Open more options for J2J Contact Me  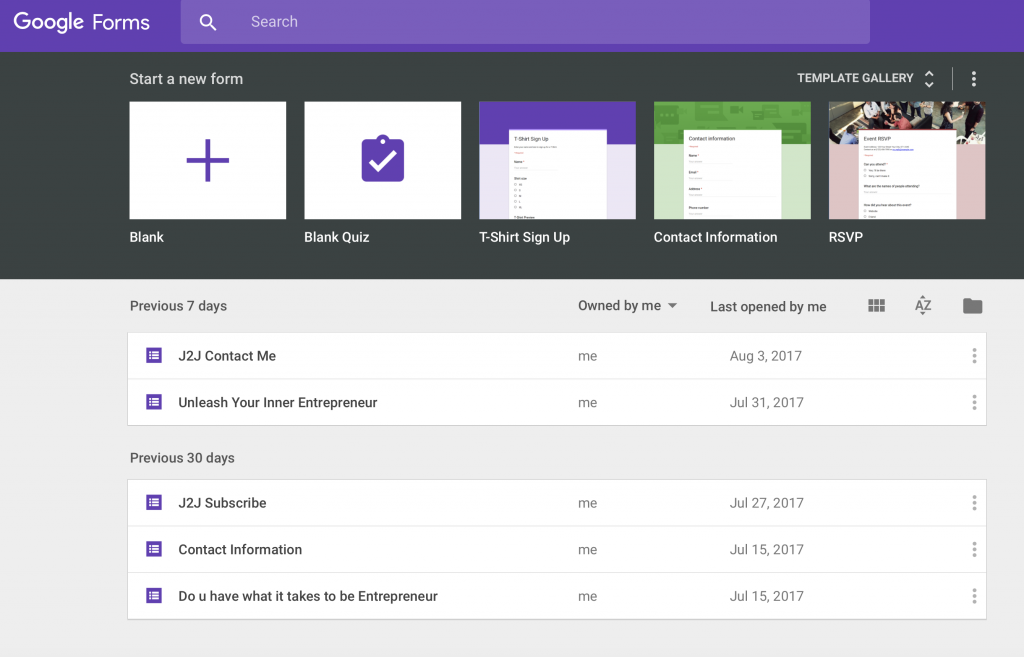pos(974,356)
